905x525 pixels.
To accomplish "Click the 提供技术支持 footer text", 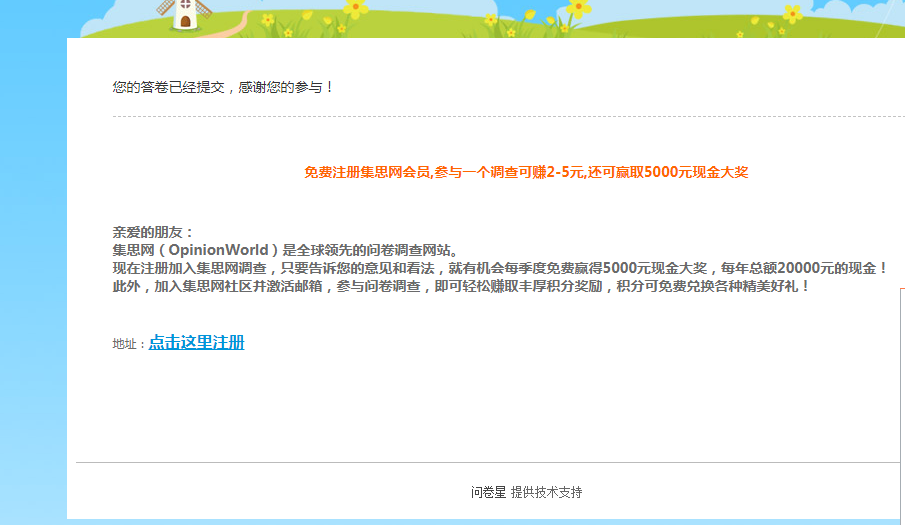I will pos(547,492).
